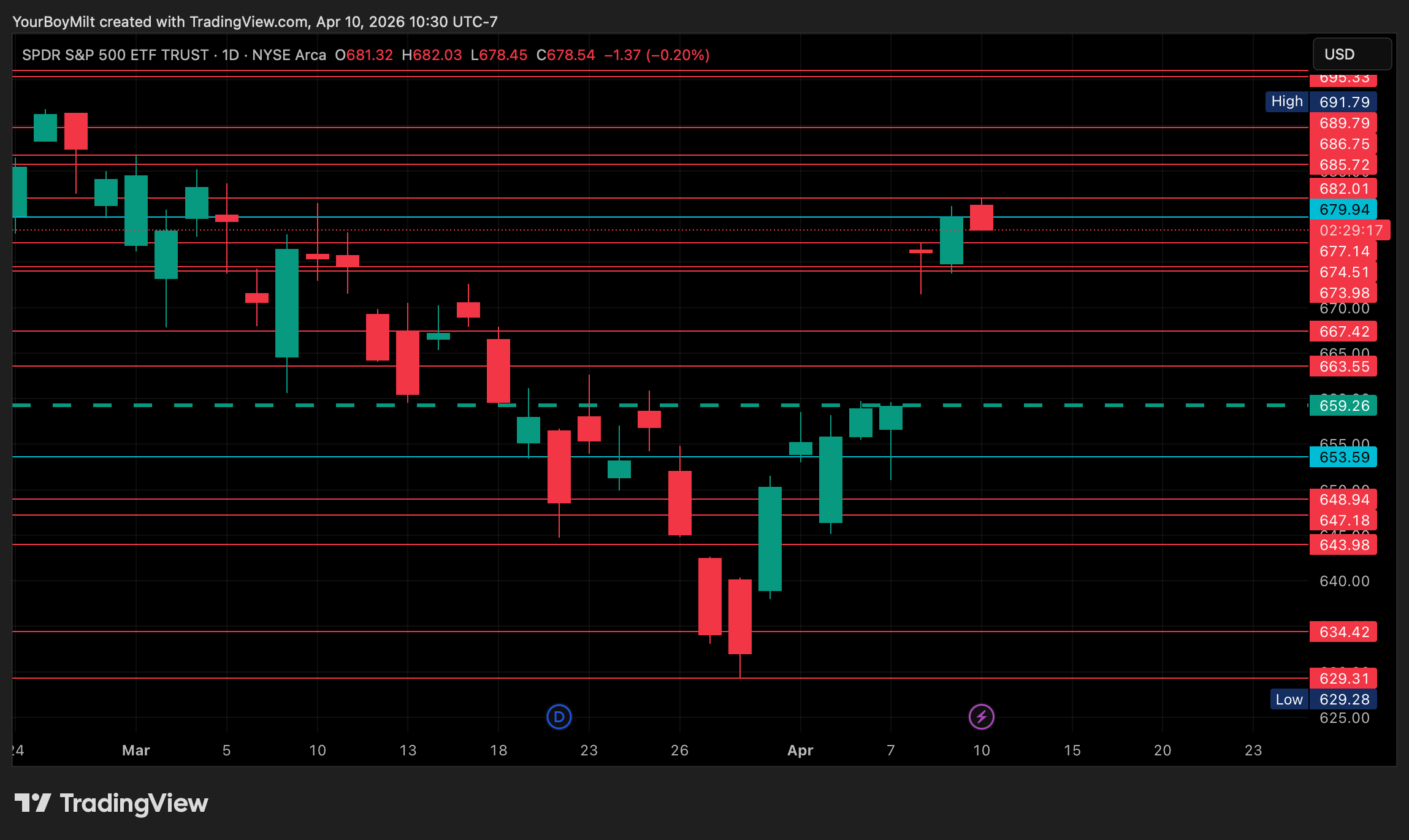Select the 659.26 green dashed line label

[x=1343, y=406]
